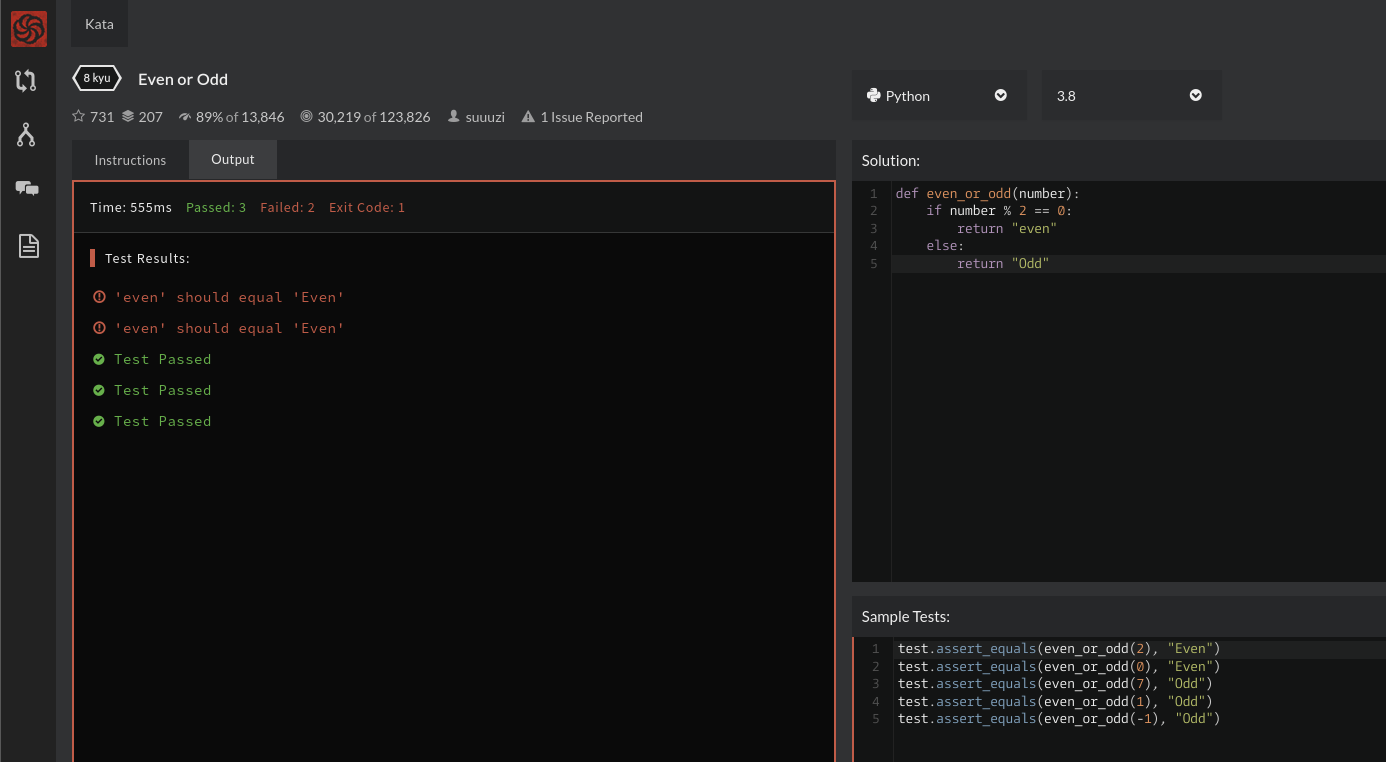The height and width of the screenshot is (762, 1386).
Task: Open author suuuzi's profile link
Action: tap(485, 117)
